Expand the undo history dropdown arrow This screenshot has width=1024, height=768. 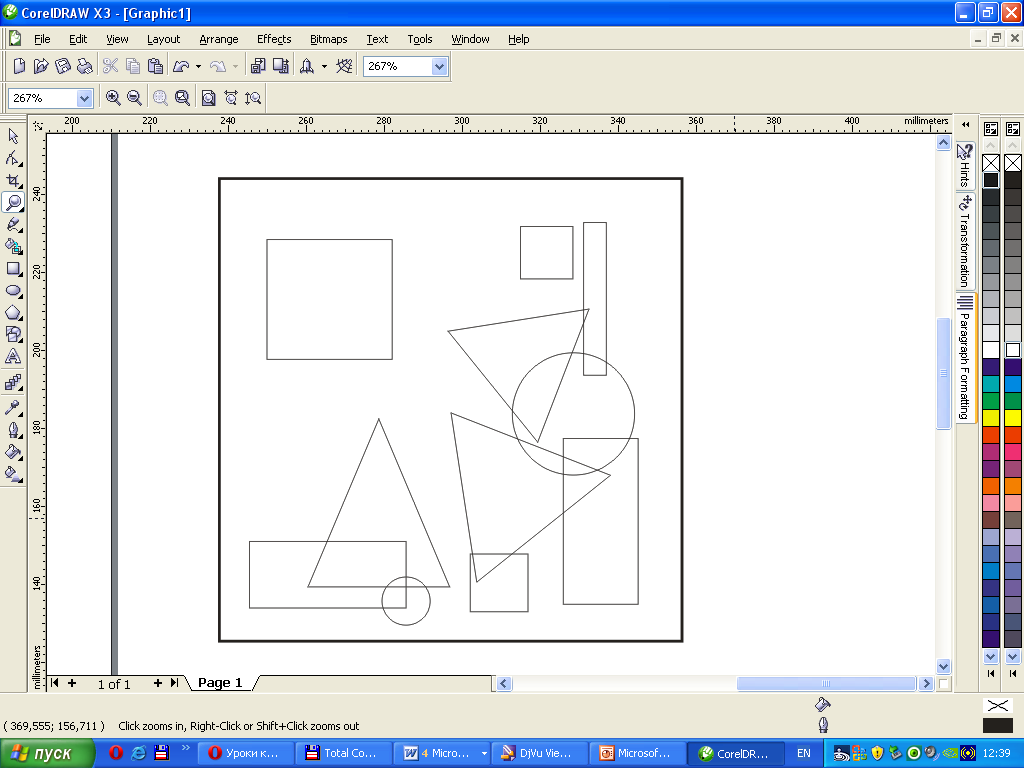[x=198, y=66]
